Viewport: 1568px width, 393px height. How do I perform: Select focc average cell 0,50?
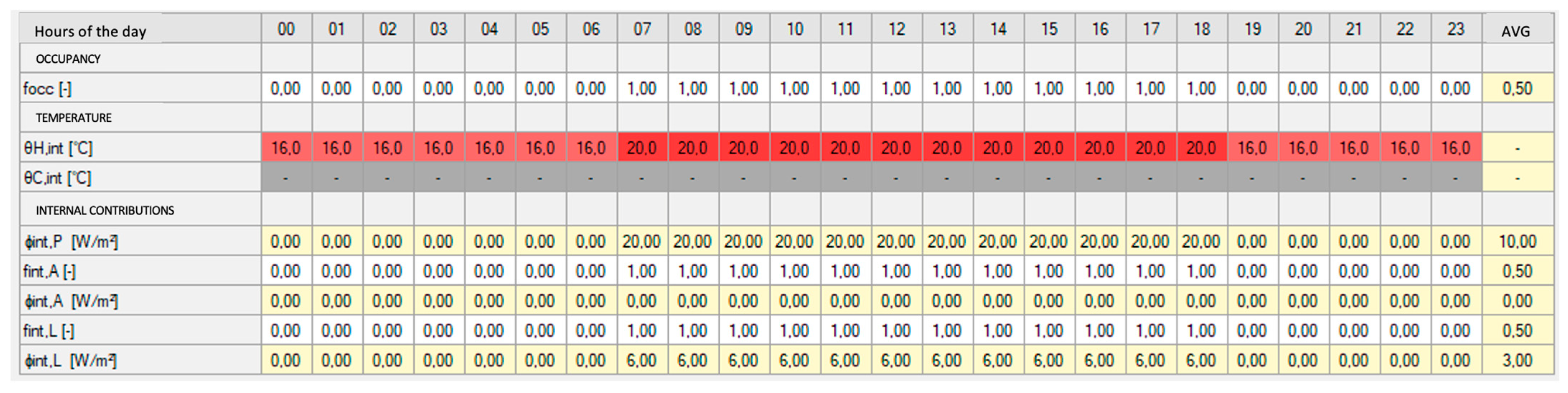(1517, 89)
